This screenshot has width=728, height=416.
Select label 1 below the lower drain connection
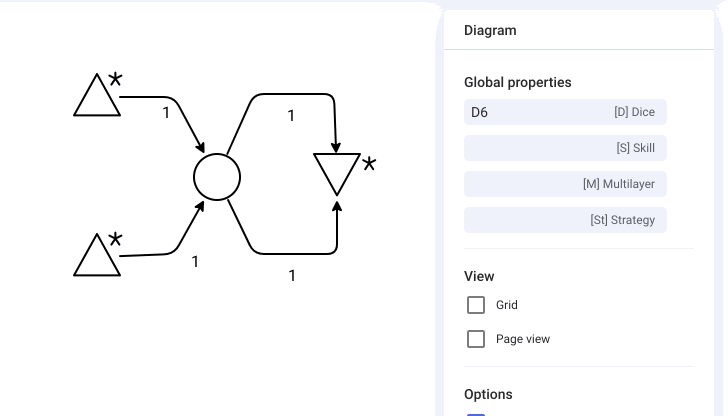[292, 276]
